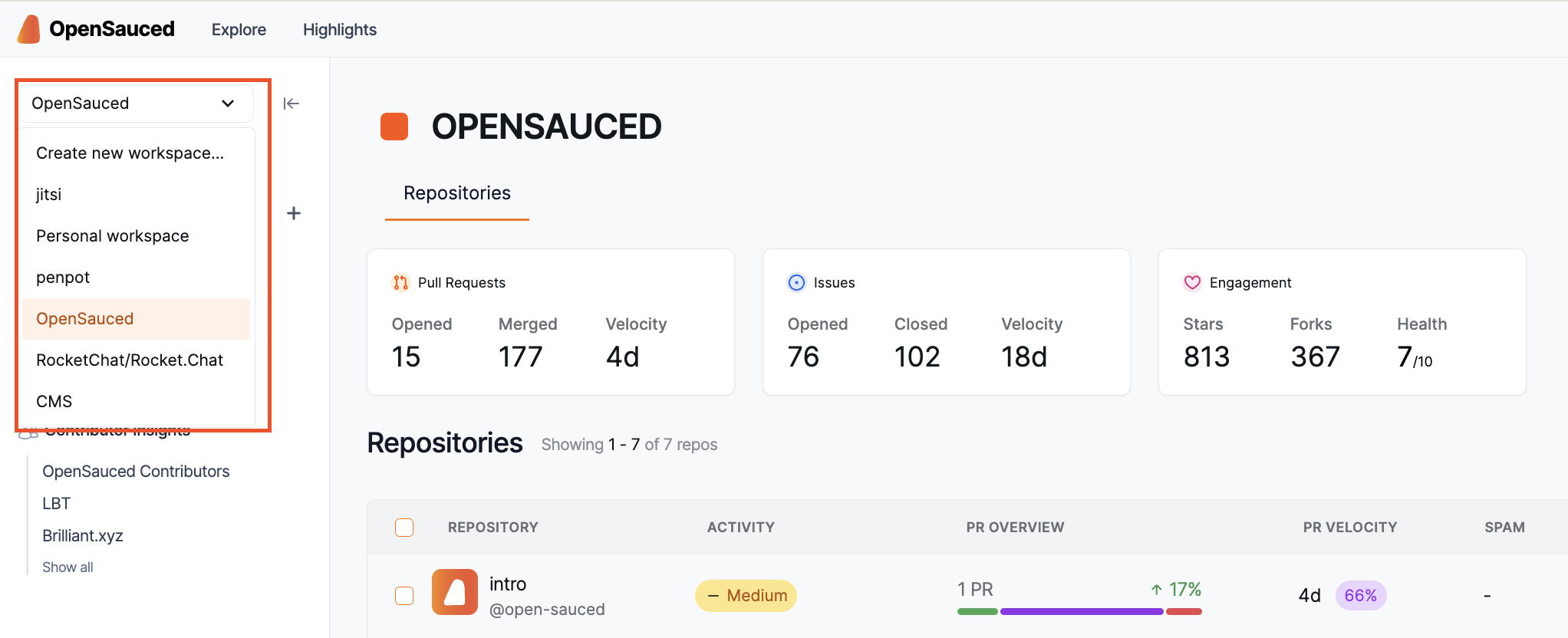Image resolution: width=1568 pixels, height=638 pixels.
Task: Select jitsi from workspace list
Action: pyautogui.click(x=49, y=195)
